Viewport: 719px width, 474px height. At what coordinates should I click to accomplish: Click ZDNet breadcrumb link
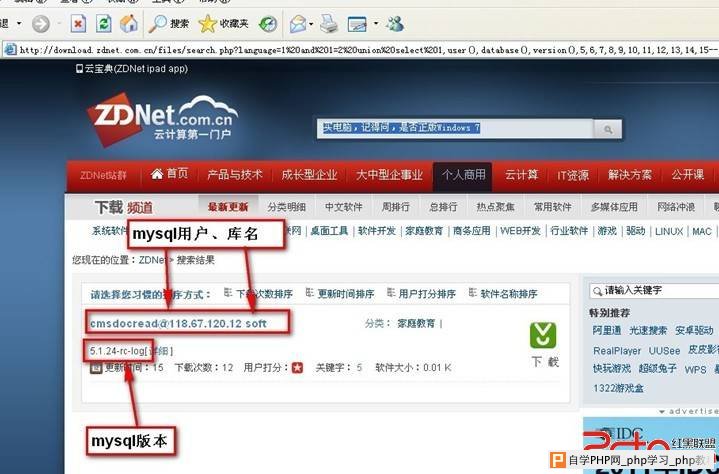tap(153, 260)
